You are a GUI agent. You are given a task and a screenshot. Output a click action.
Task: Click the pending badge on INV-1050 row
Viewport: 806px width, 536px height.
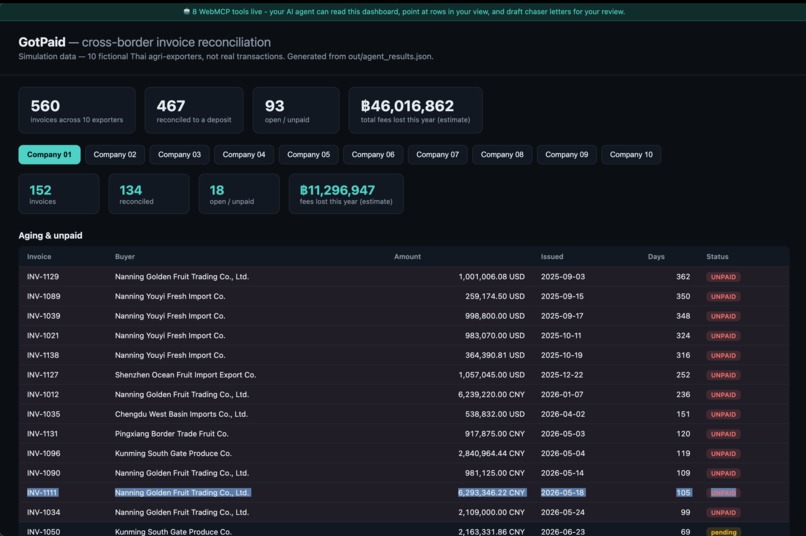pos(723,532)
